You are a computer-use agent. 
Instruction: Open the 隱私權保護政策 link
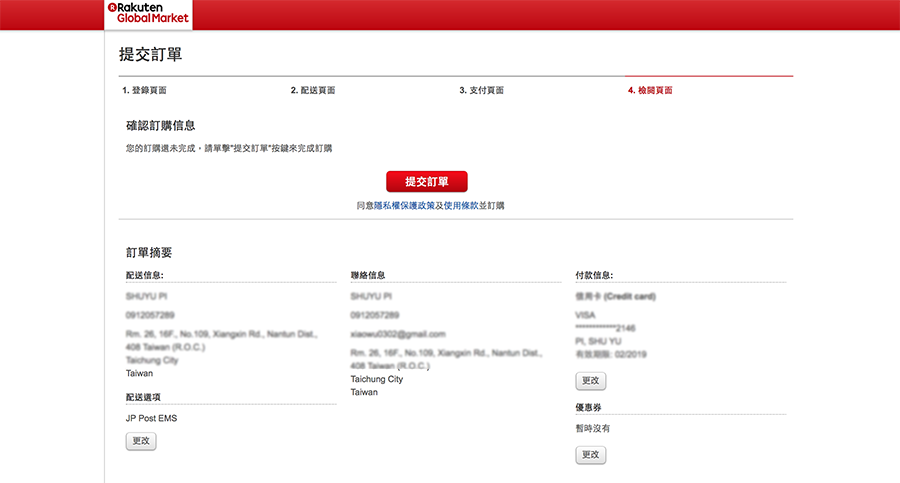tap(404, 205)
